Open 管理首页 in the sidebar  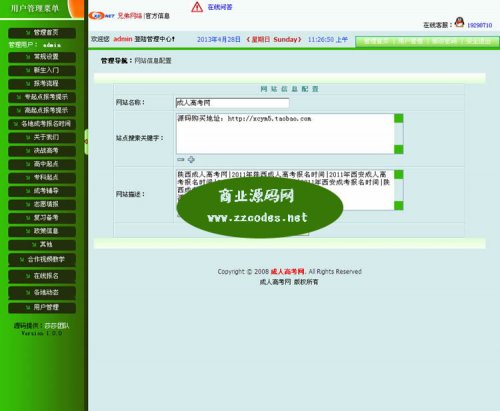(x=42, y=33)
